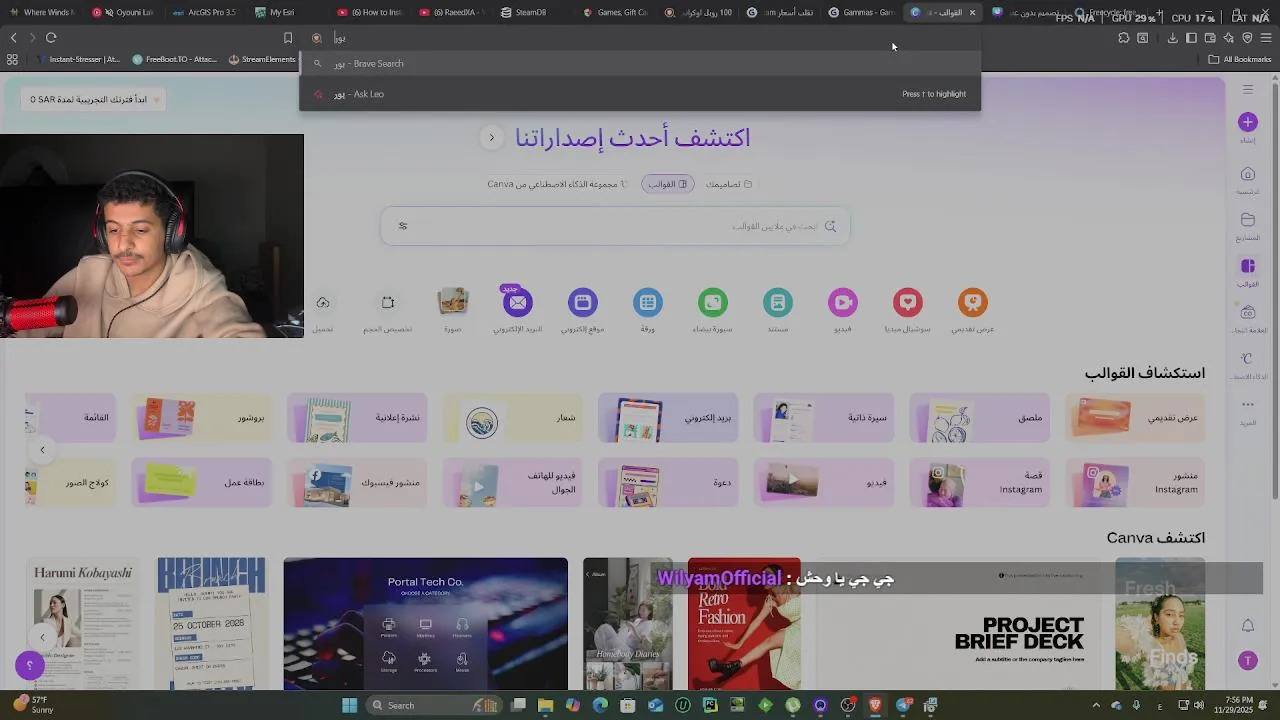Screen dimensions: 1280x720
Task: Click the Canva templates search field
Action: pyautogui.click(x=615, y=226)
